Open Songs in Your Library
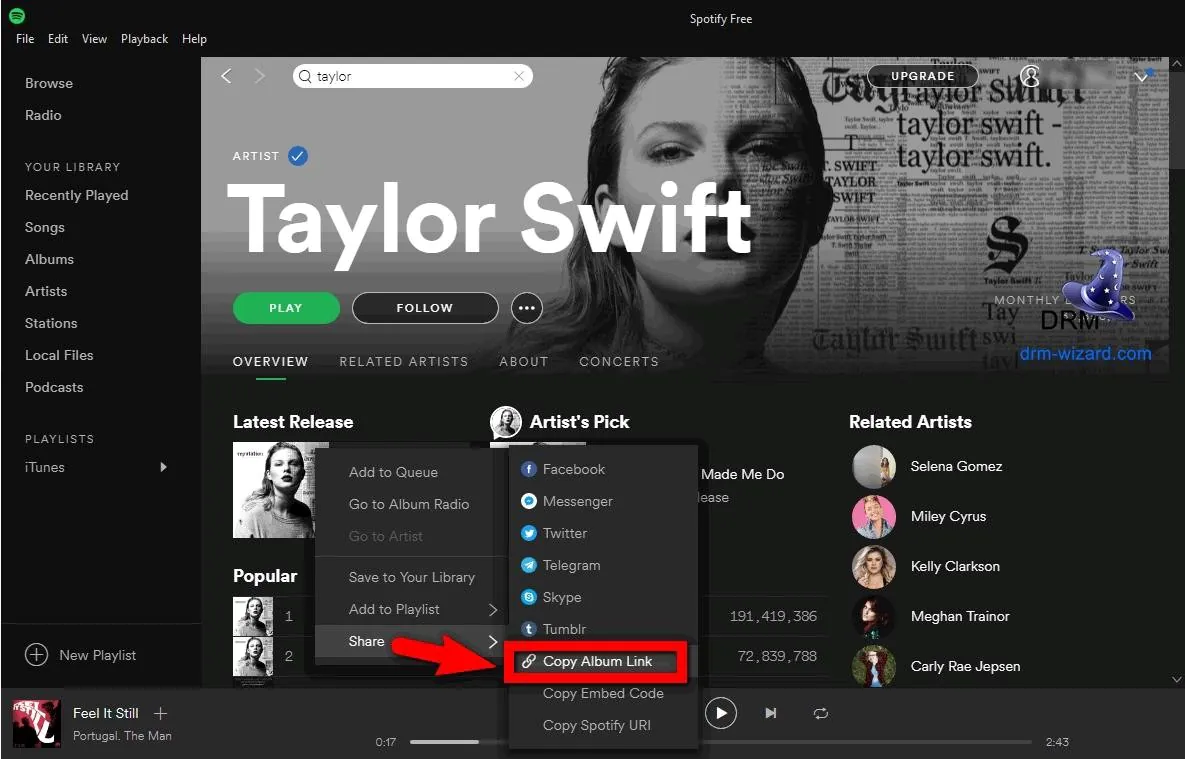This screenshot has width=1185, height=759. tap(45, 227)
